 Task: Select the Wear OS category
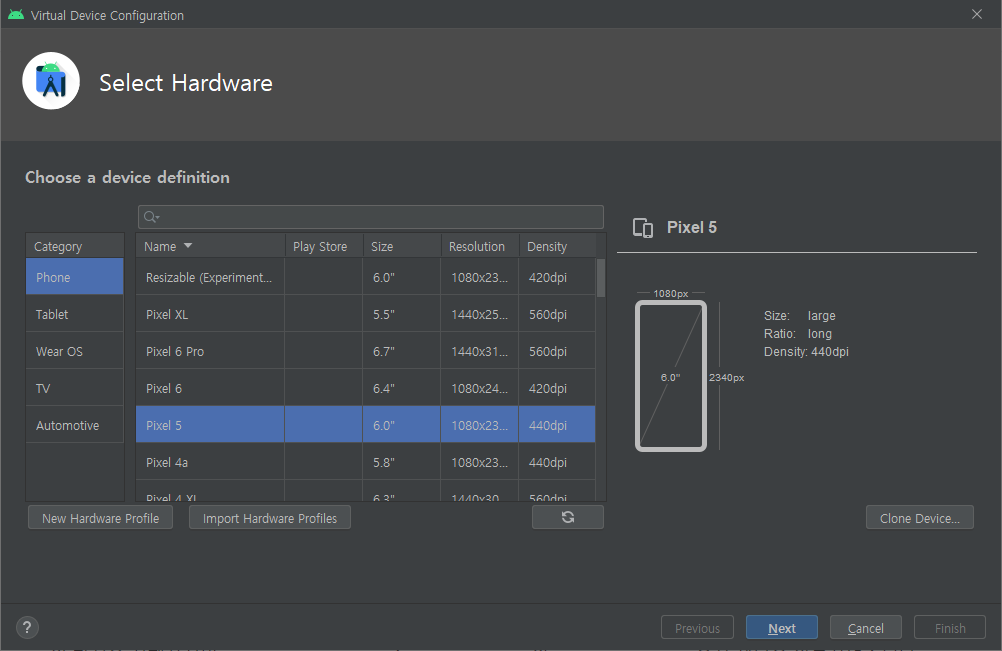[x=75, y=351]
